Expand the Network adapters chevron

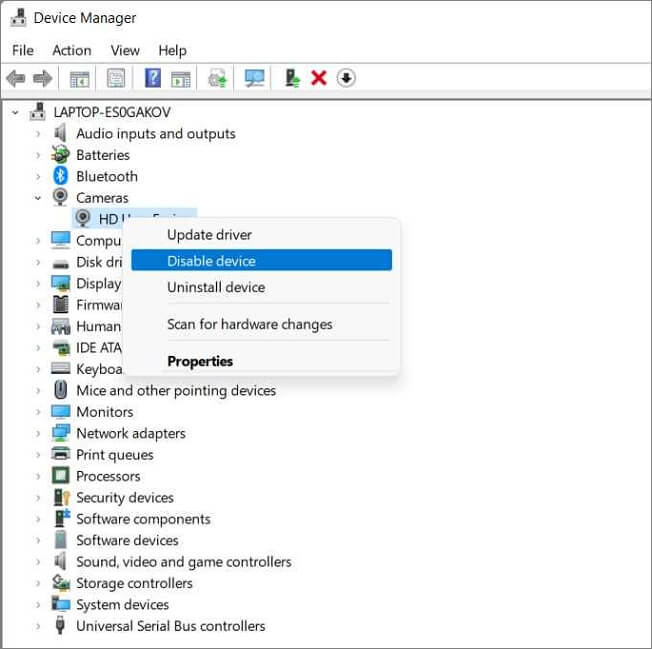38,433
